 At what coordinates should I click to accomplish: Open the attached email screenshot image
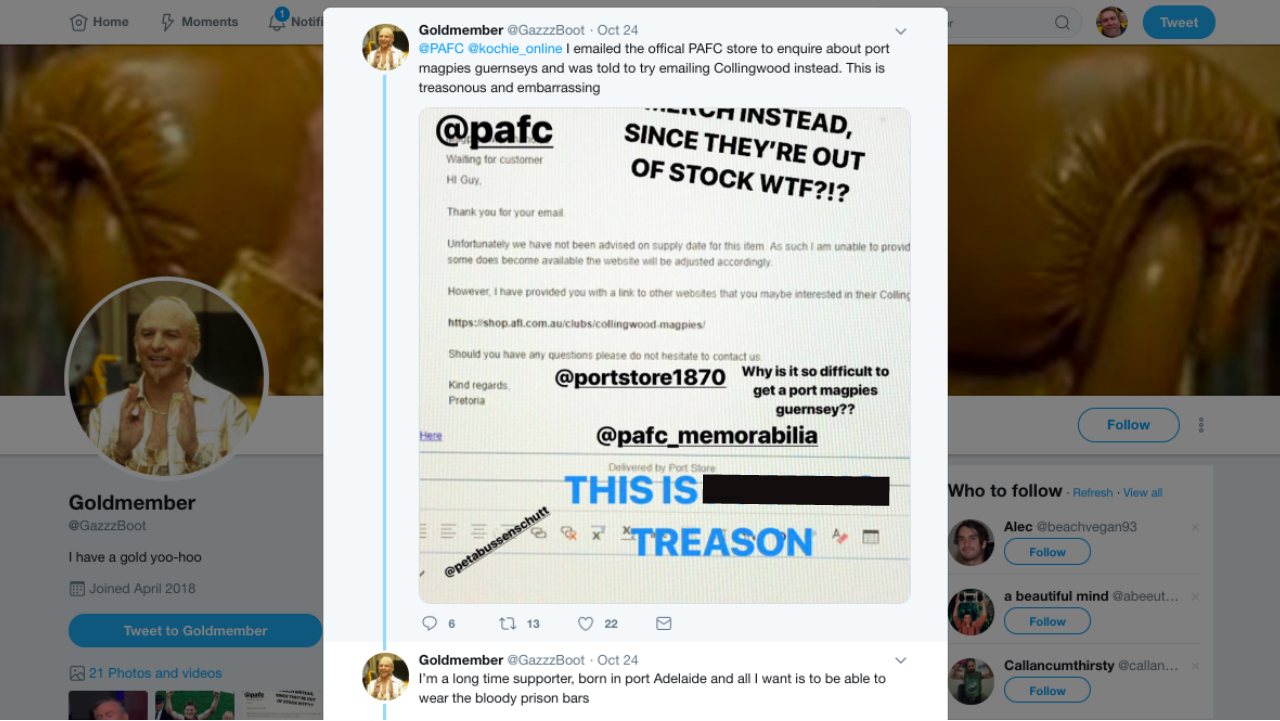click(x=664, y=355)
